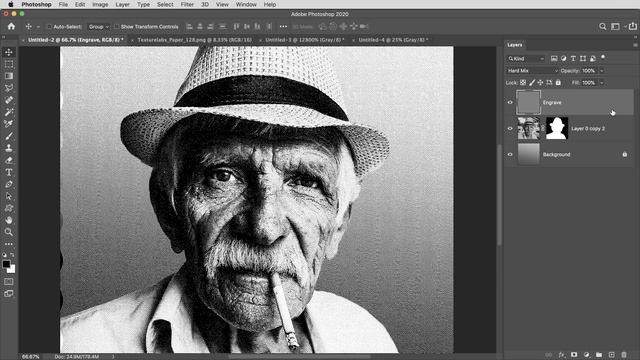
Task: Set the background color swatch
Action: click(12, 269)
